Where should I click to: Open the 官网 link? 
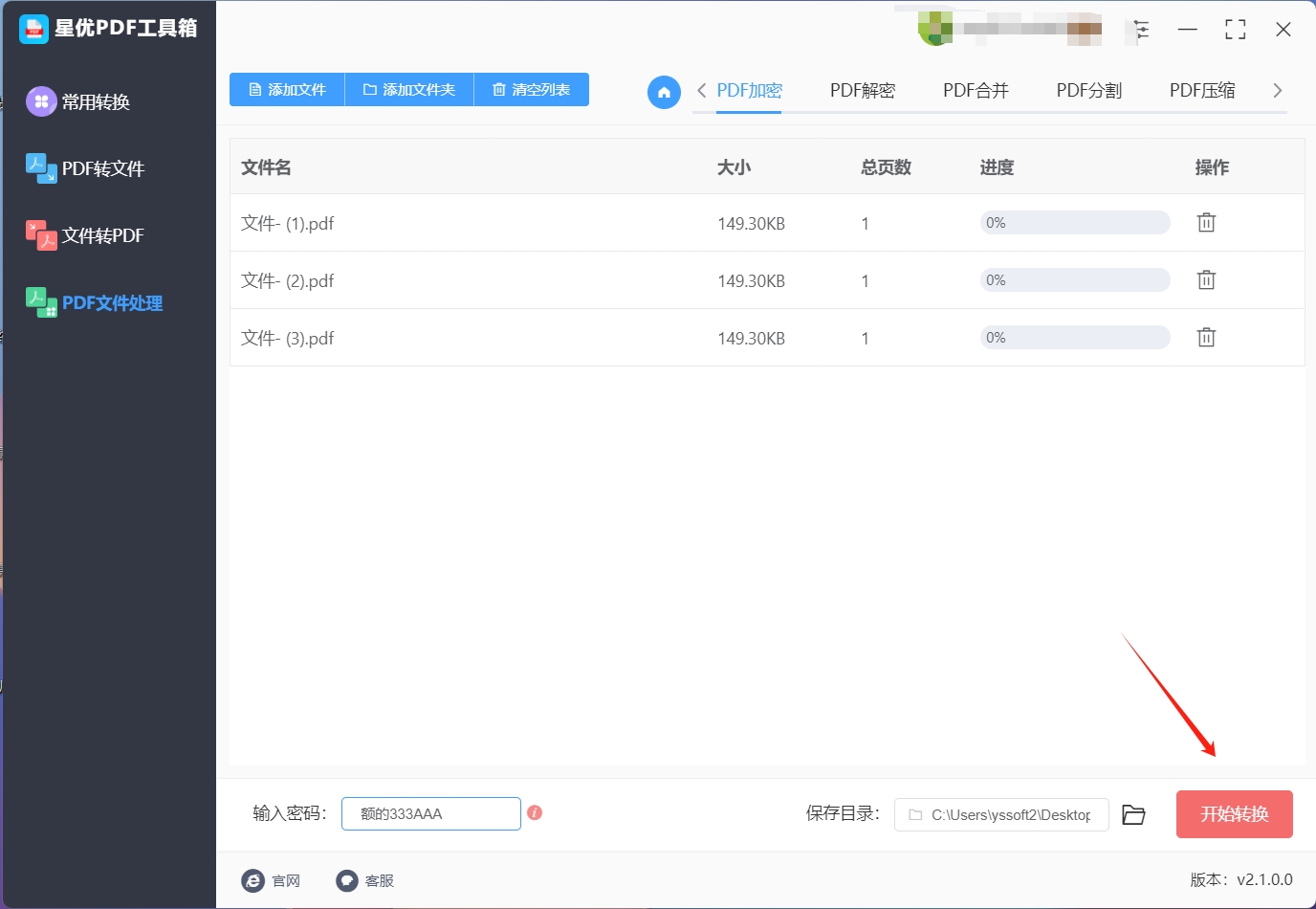pyautogui.click(x=272, y=880)
